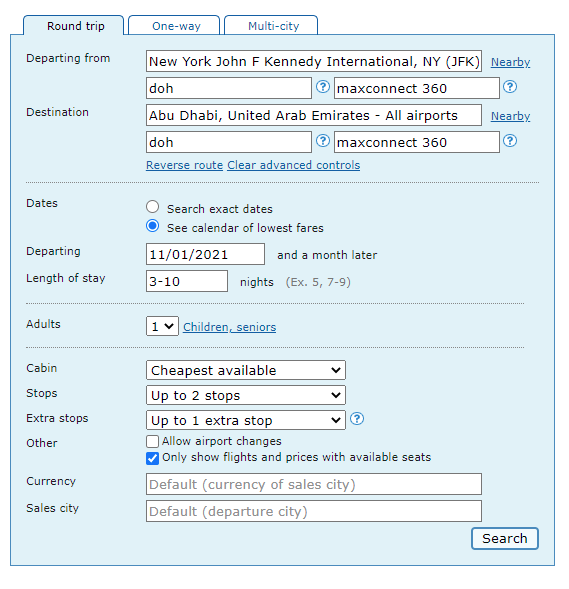Open help icon beside destination routing code field
This screenshot has height=589, width=569.
click(x=322, y=141)
